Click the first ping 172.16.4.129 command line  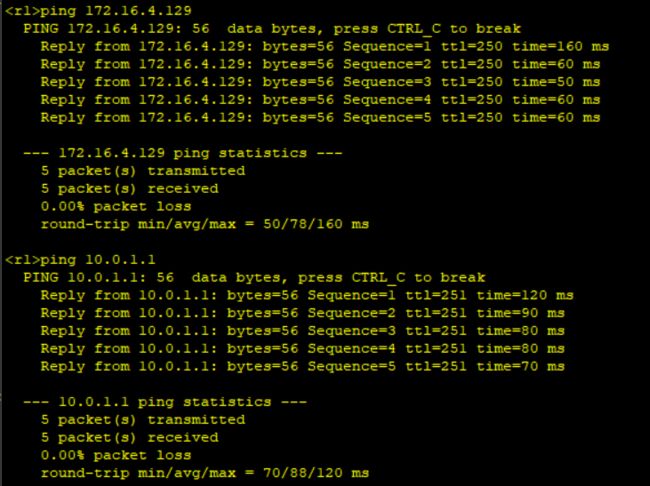(99, 11)
